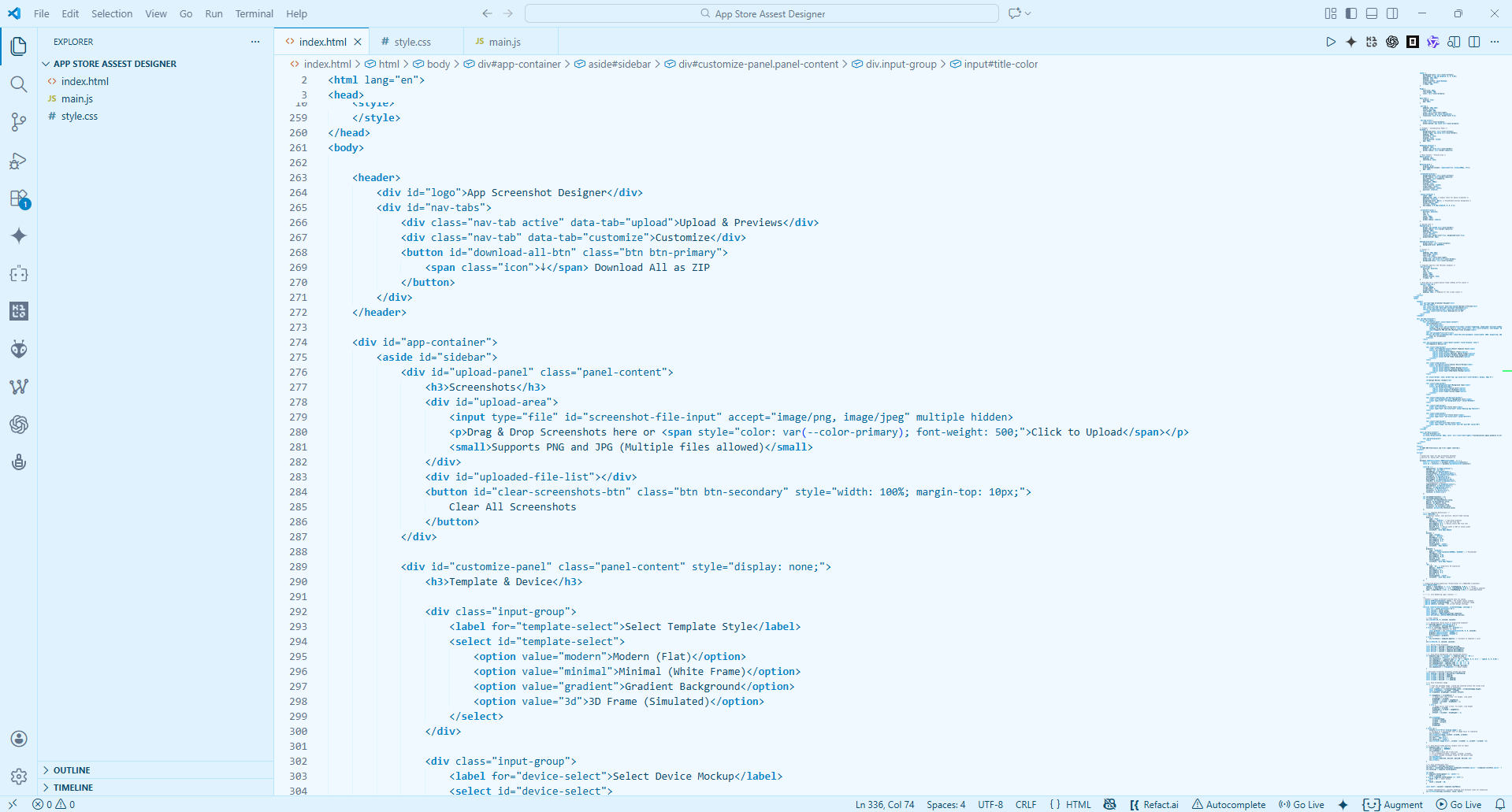Screen dimensions: 1512x812
Task: Open the Accounts menu icon
Action: click(x=19, y=739)
